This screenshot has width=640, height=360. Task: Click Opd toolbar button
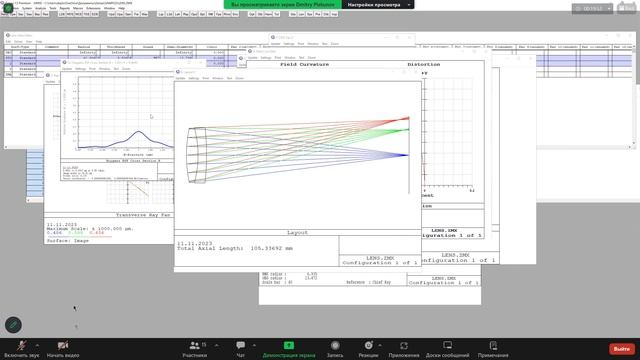point(194,14)
